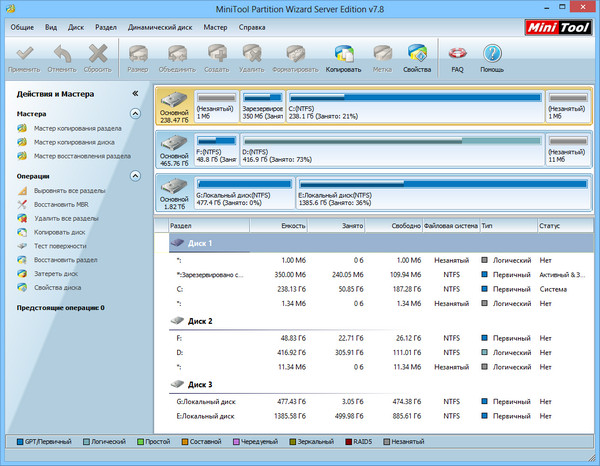Sort by the Емкость column header
This screenshot has width=600, height=466.
click(292, 227)
